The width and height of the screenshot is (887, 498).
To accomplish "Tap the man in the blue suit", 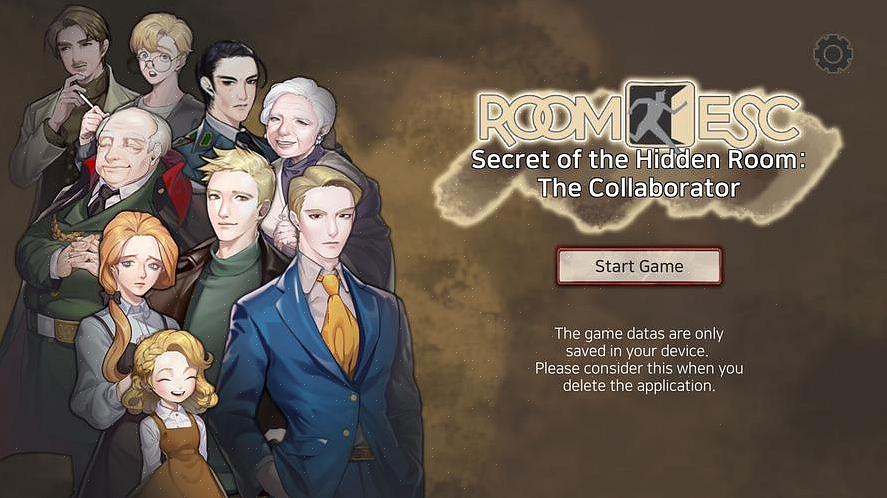I will point(322,340).
